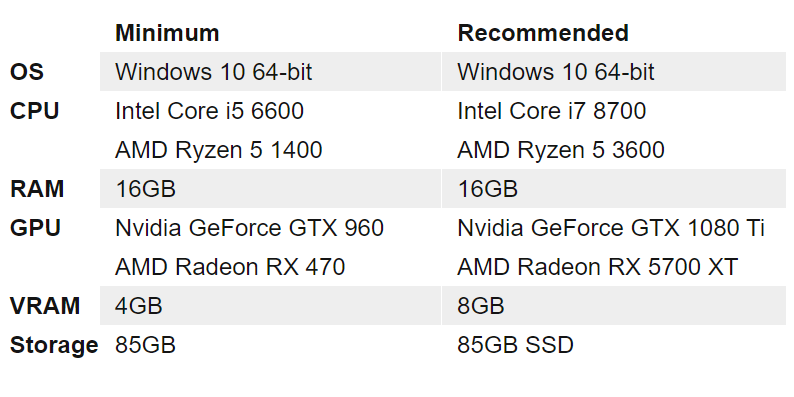Click the 85GB minimum storage value
Screen dimensions: 794x397
click(x=145, y=345)
